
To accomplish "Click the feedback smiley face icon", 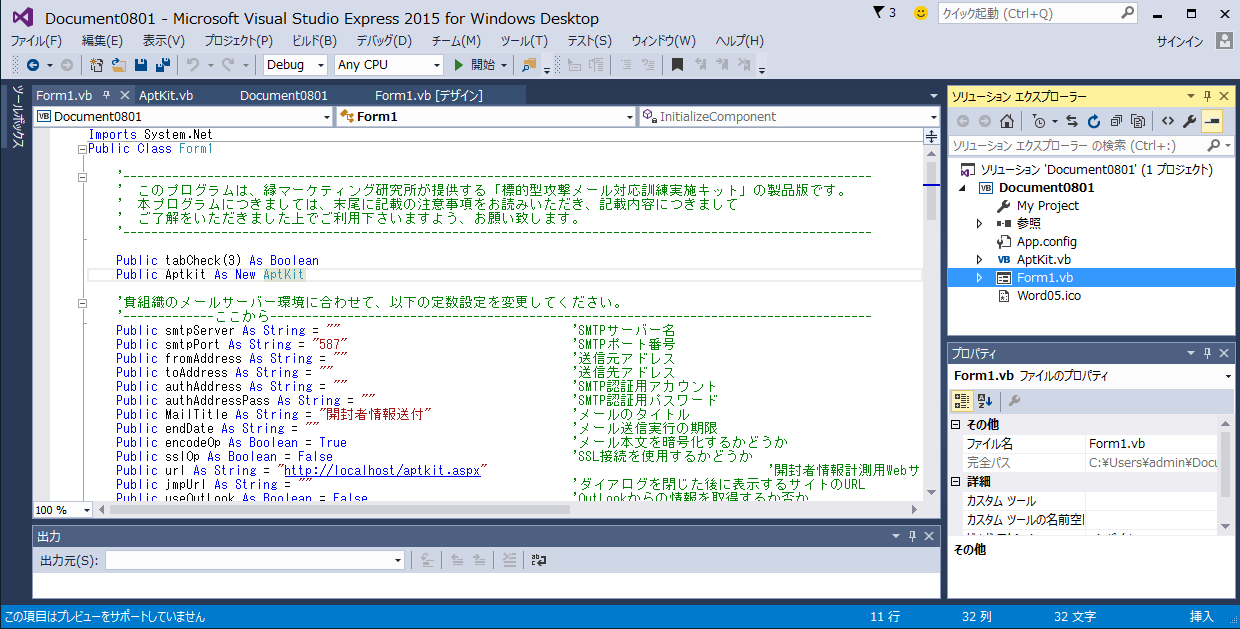I will click(921, 13).
